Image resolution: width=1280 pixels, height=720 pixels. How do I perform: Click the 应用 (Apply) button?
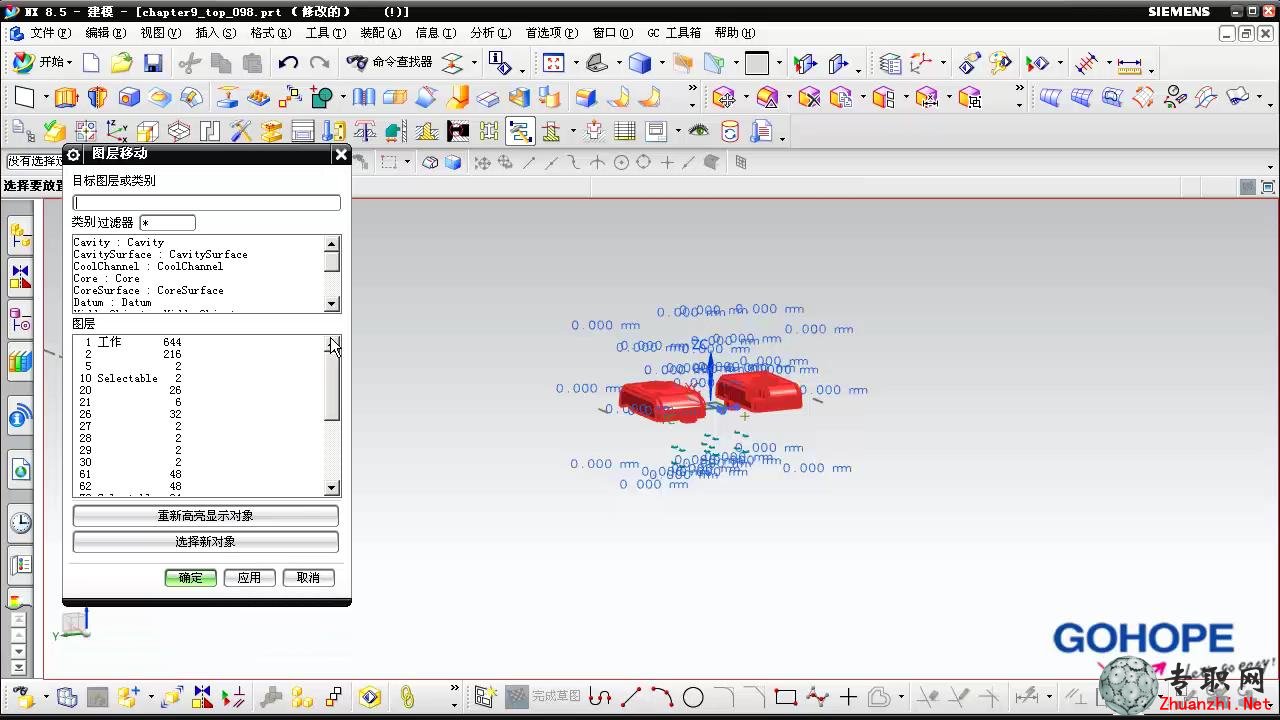tap(249, 578)
